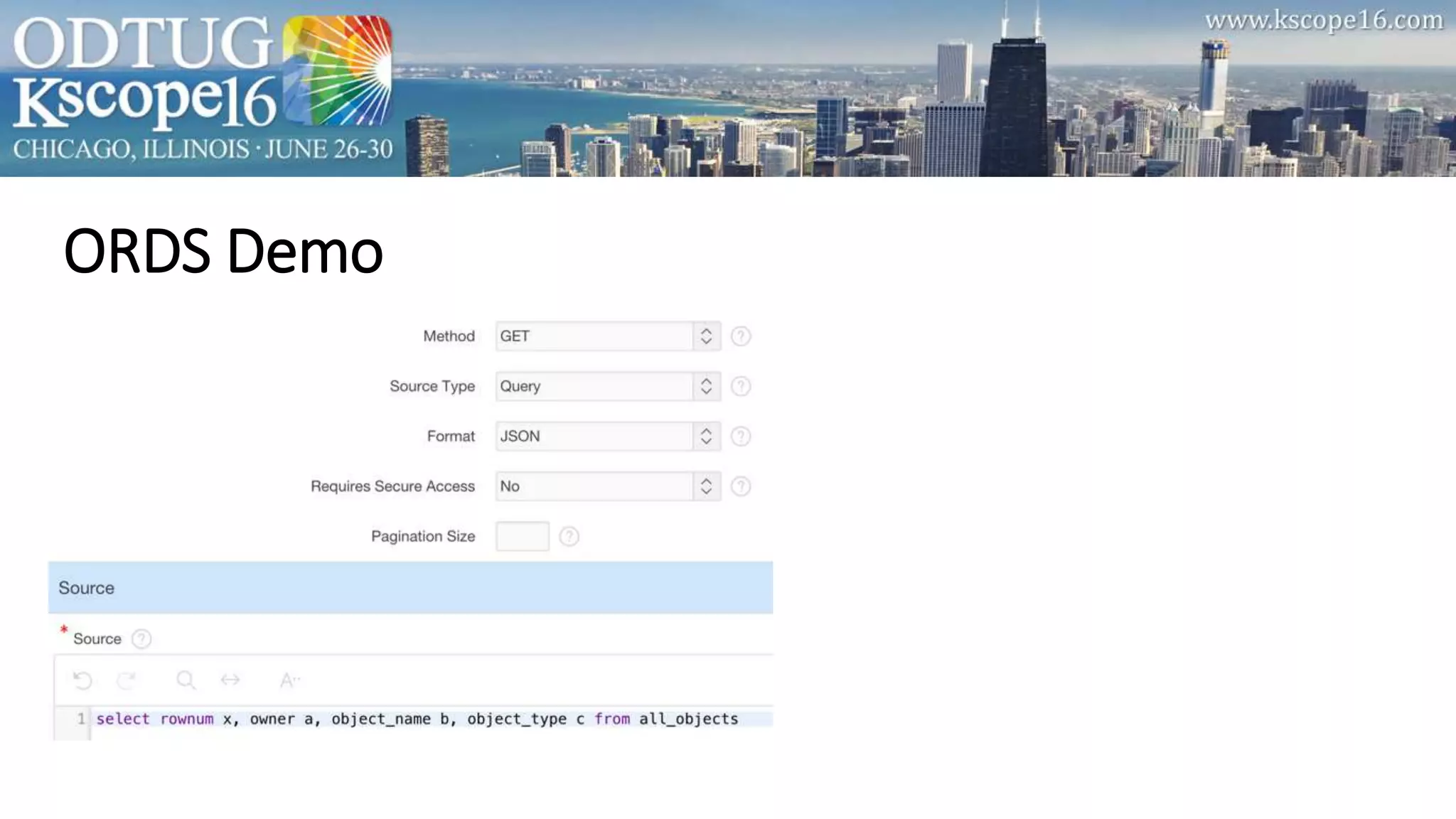The image size is (1456, 819).
Task: Open help for the Method field
Action: click(x=741, y=336)
